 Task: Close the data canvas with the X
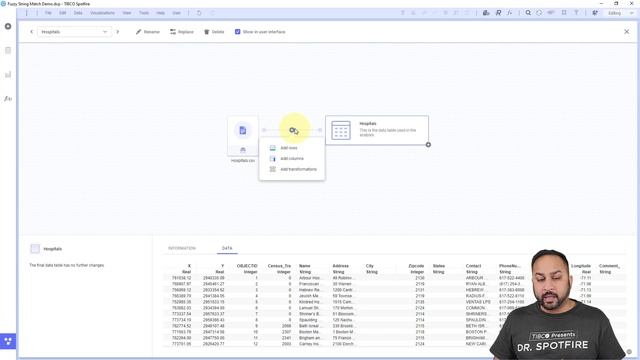tap(627, 31)
